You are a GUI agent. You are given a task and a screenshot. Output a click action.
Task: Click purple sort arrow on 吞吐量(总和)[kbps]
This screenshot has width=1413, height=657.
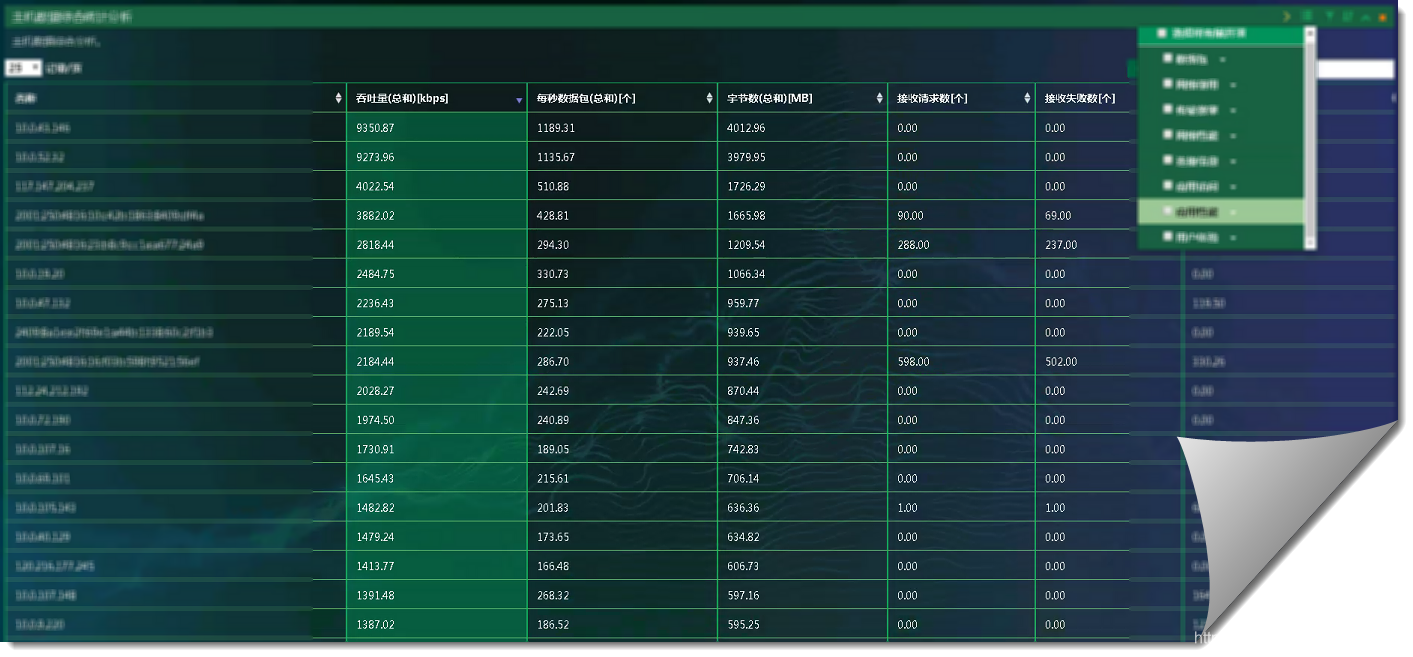(x=519, y=101)
